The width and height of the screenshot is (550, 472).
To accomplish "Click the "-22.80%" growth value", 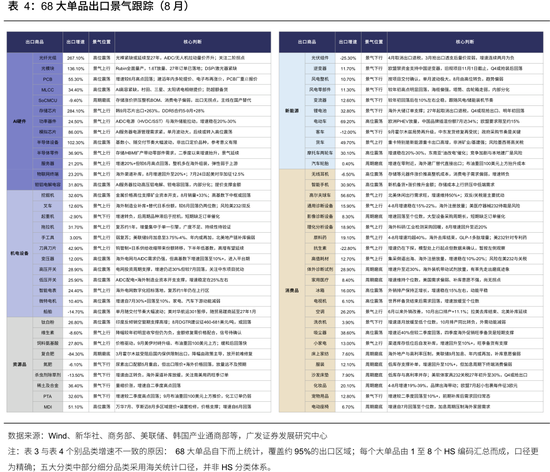I will tap(348, 248).
